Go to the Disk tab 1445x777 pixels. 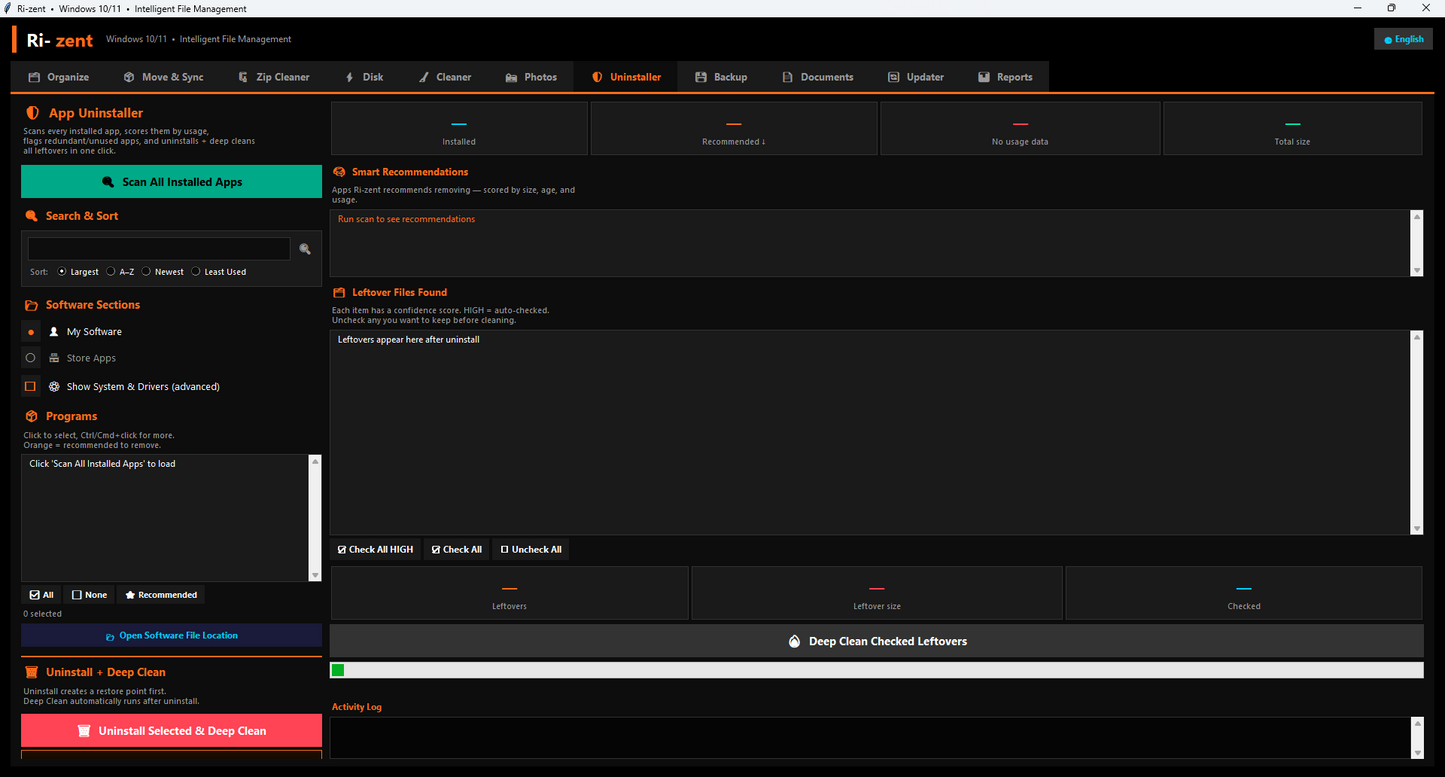(364, 77)
